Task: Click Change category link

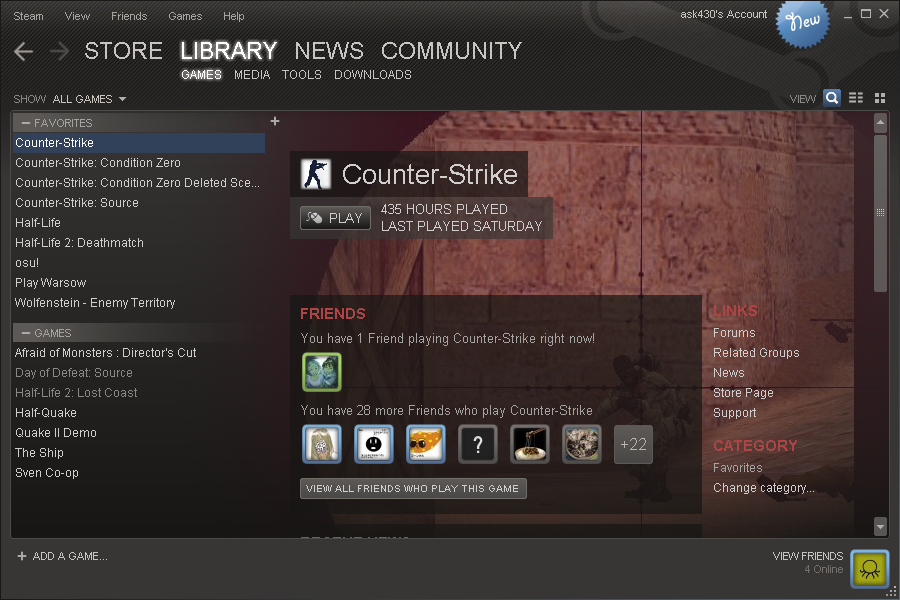Action: pos(764,488)
